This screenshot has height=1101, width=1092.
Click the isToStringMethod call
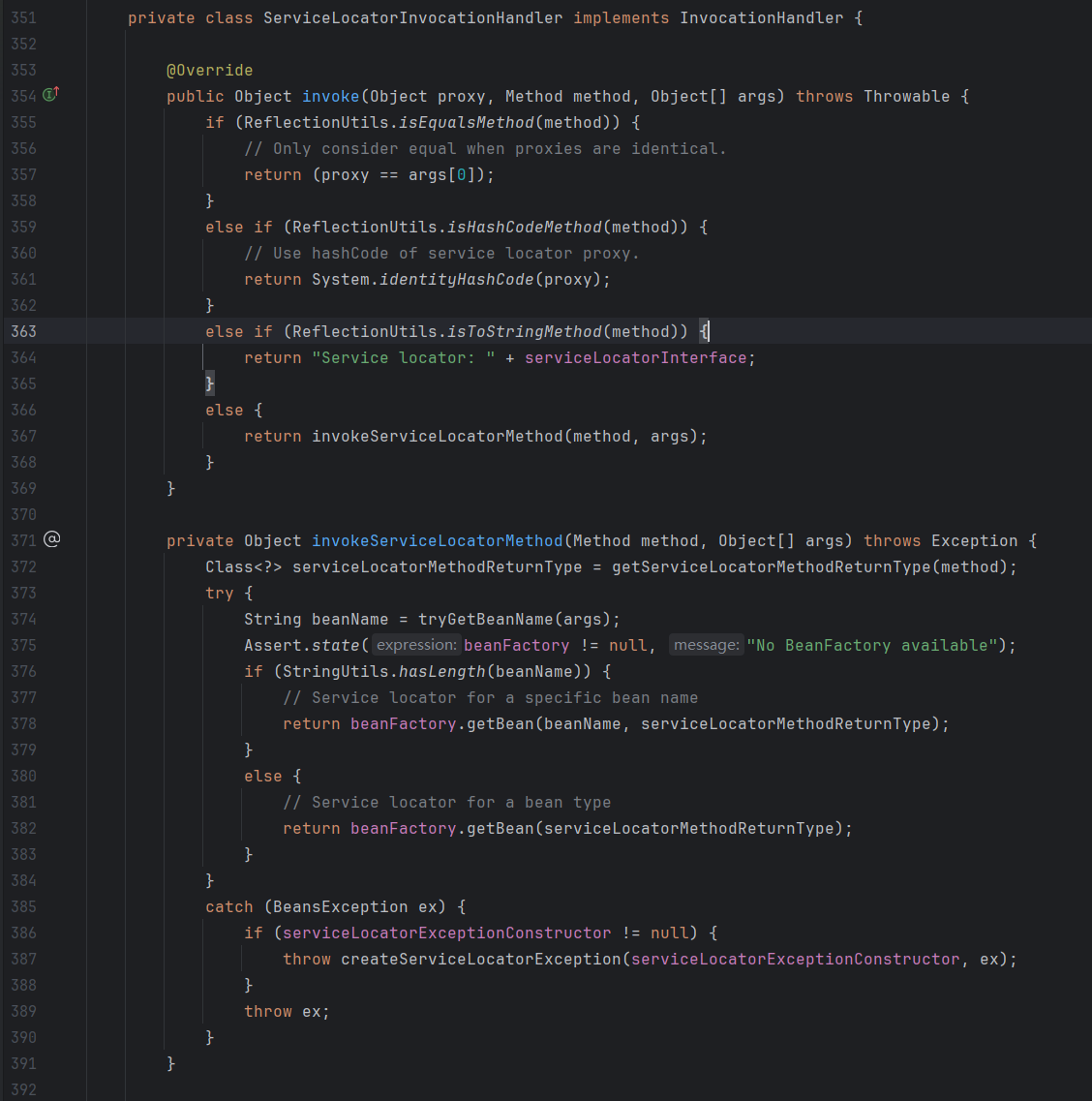click(x=524, y=331)
